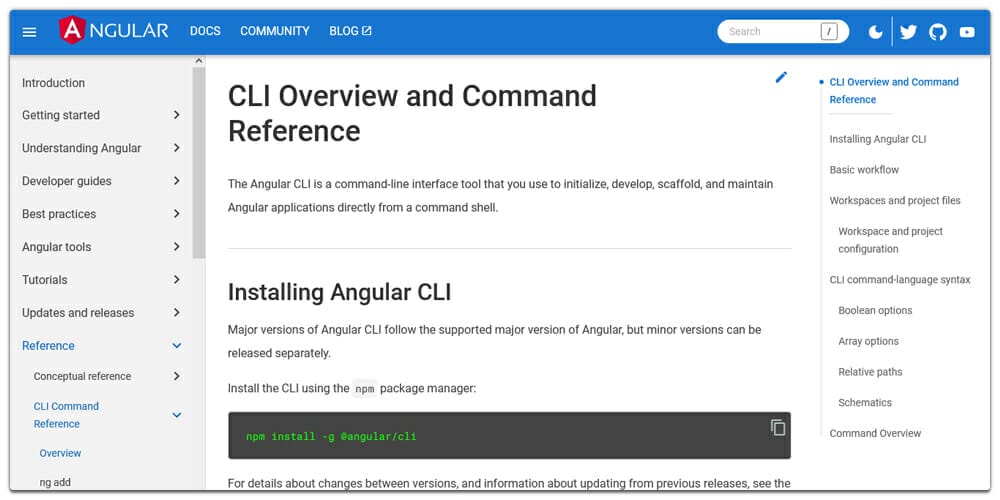Jump to Boolean options section
1000x500 pixels.
[875, 311]
